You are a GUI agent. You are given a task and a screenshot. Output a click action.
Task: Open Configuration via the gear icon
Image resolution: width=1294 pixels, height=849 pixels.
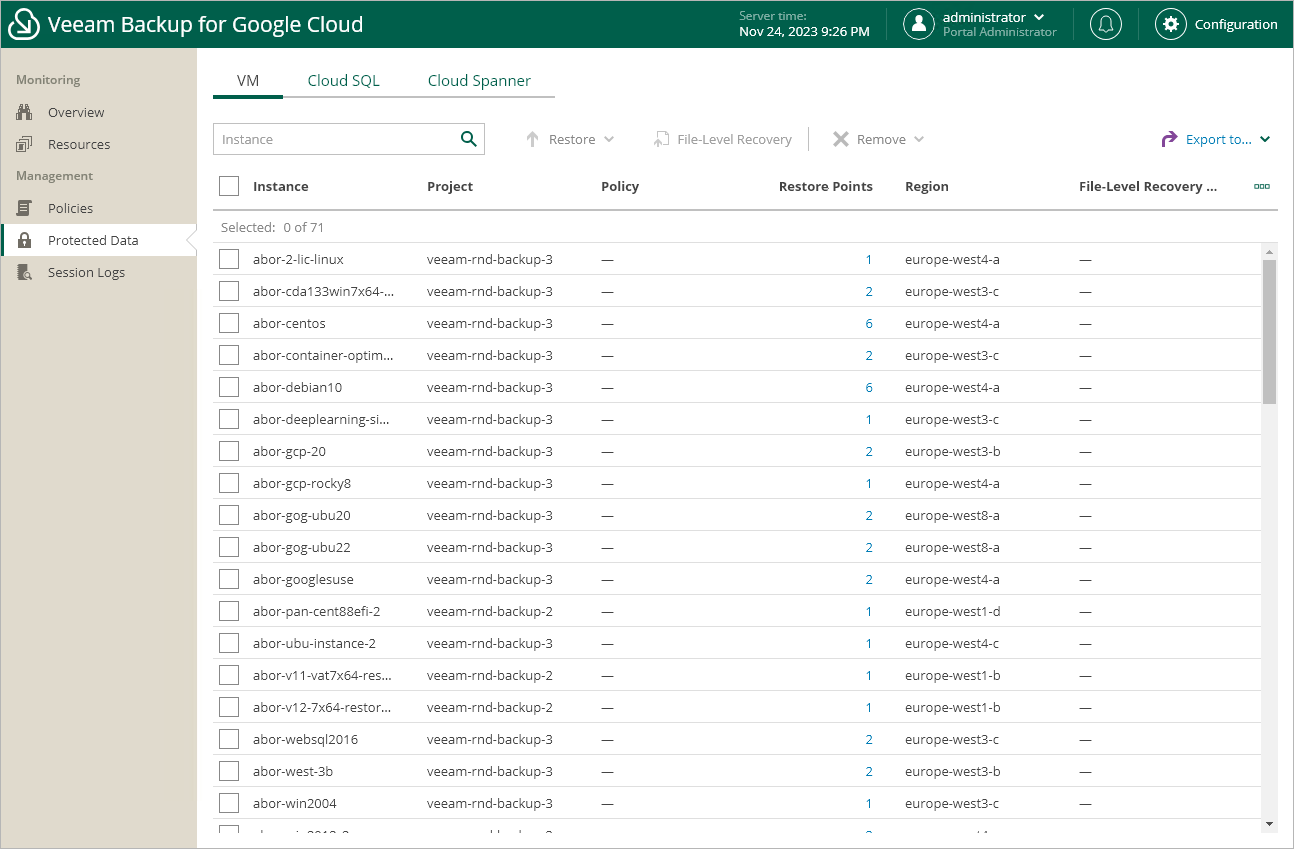tap(1170, 25)
